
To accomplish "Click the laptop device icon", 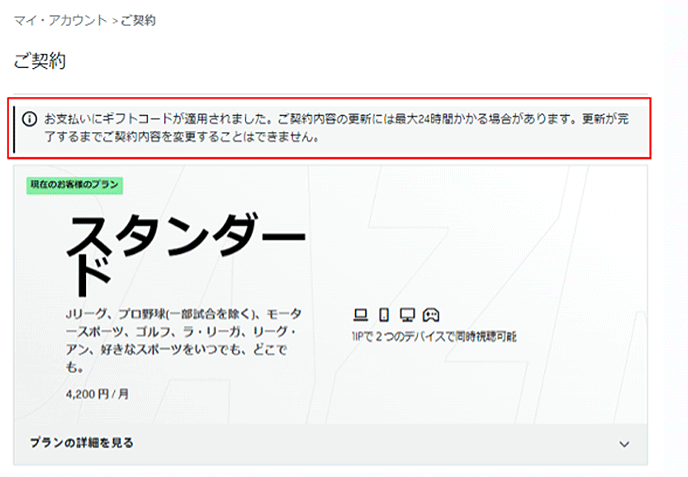I will click(361, 315).
